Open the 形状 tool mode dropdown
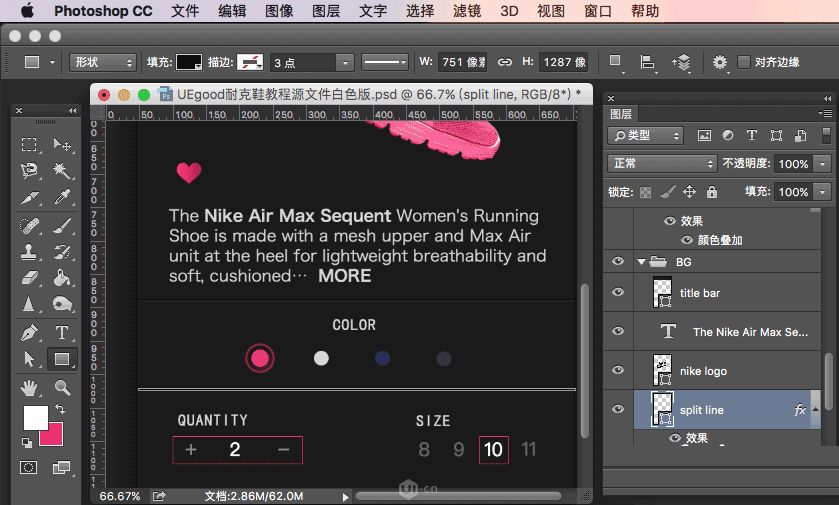This screenshot has height=505, width=839. coord(103,63)
